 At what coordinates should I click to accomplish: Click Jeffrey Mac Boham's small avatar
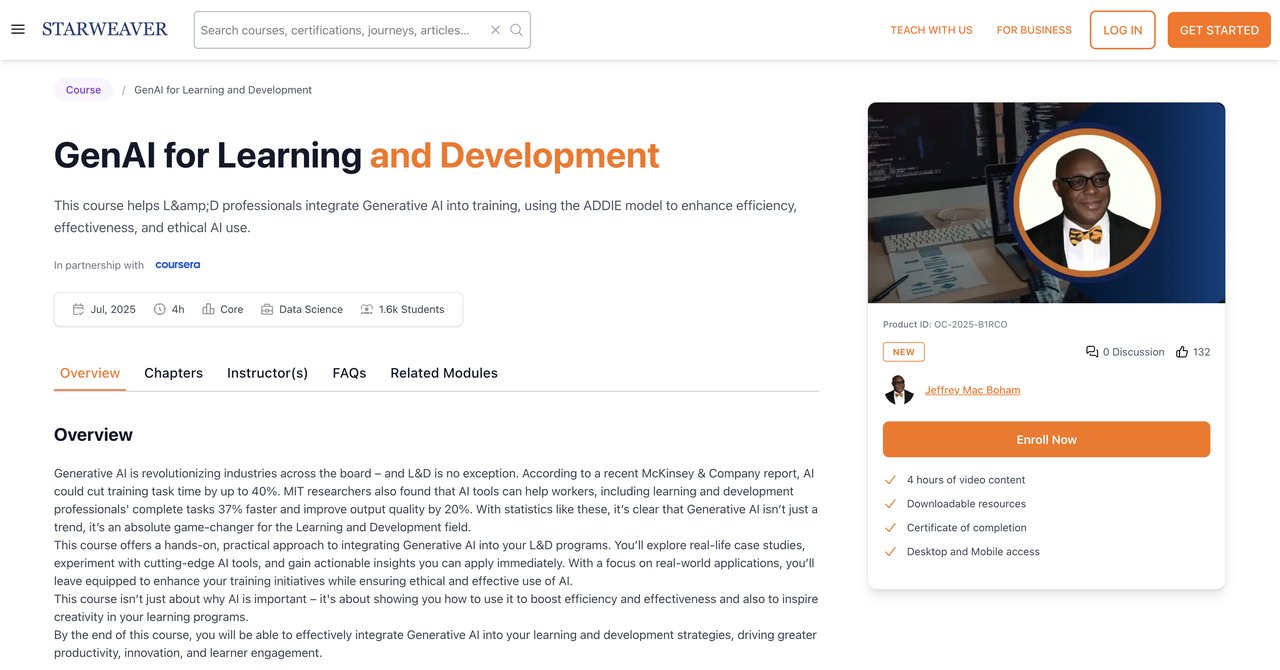pos(899,390)
